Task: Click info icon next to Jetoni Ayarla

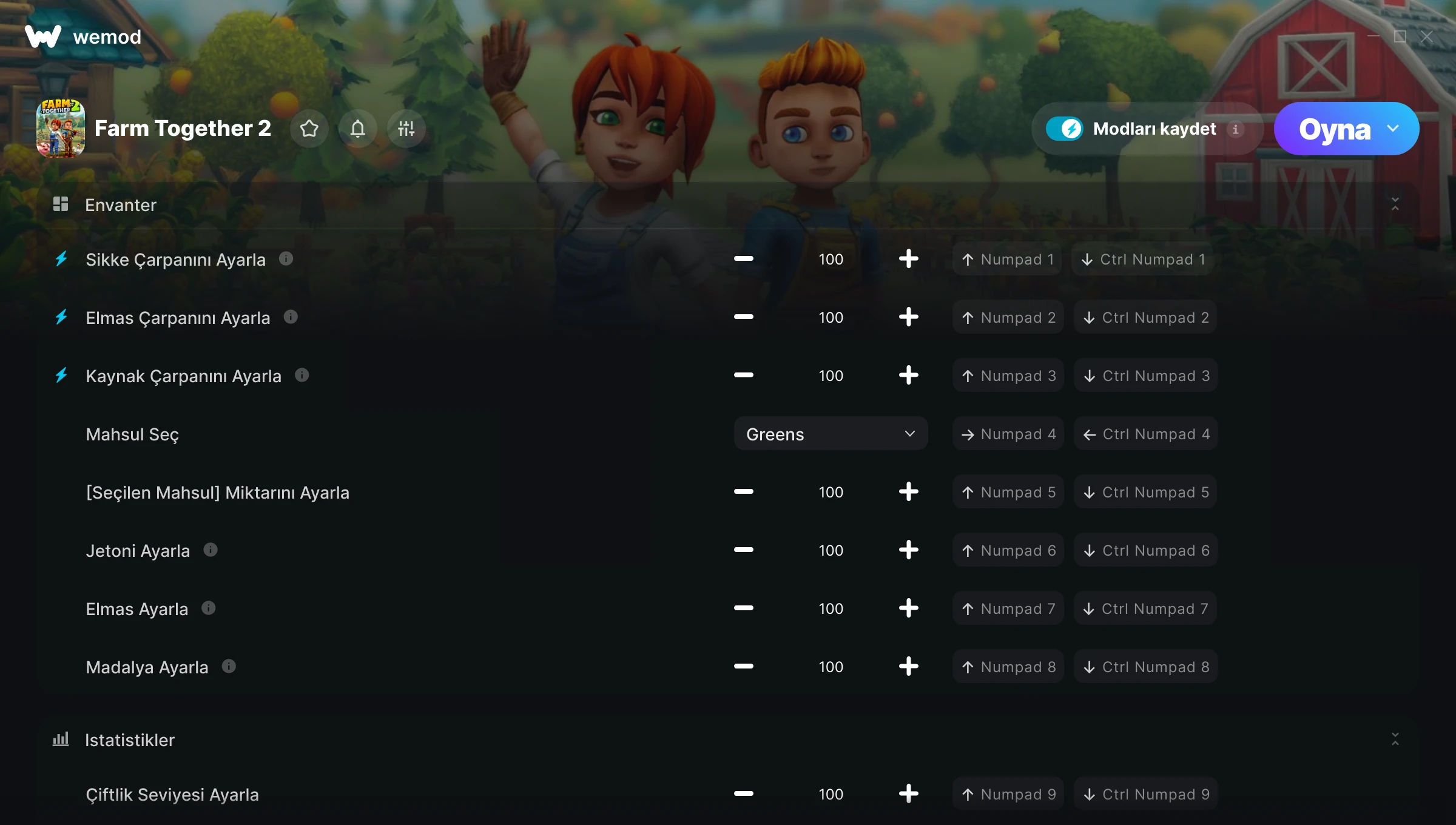Action: tap(211, 550)
